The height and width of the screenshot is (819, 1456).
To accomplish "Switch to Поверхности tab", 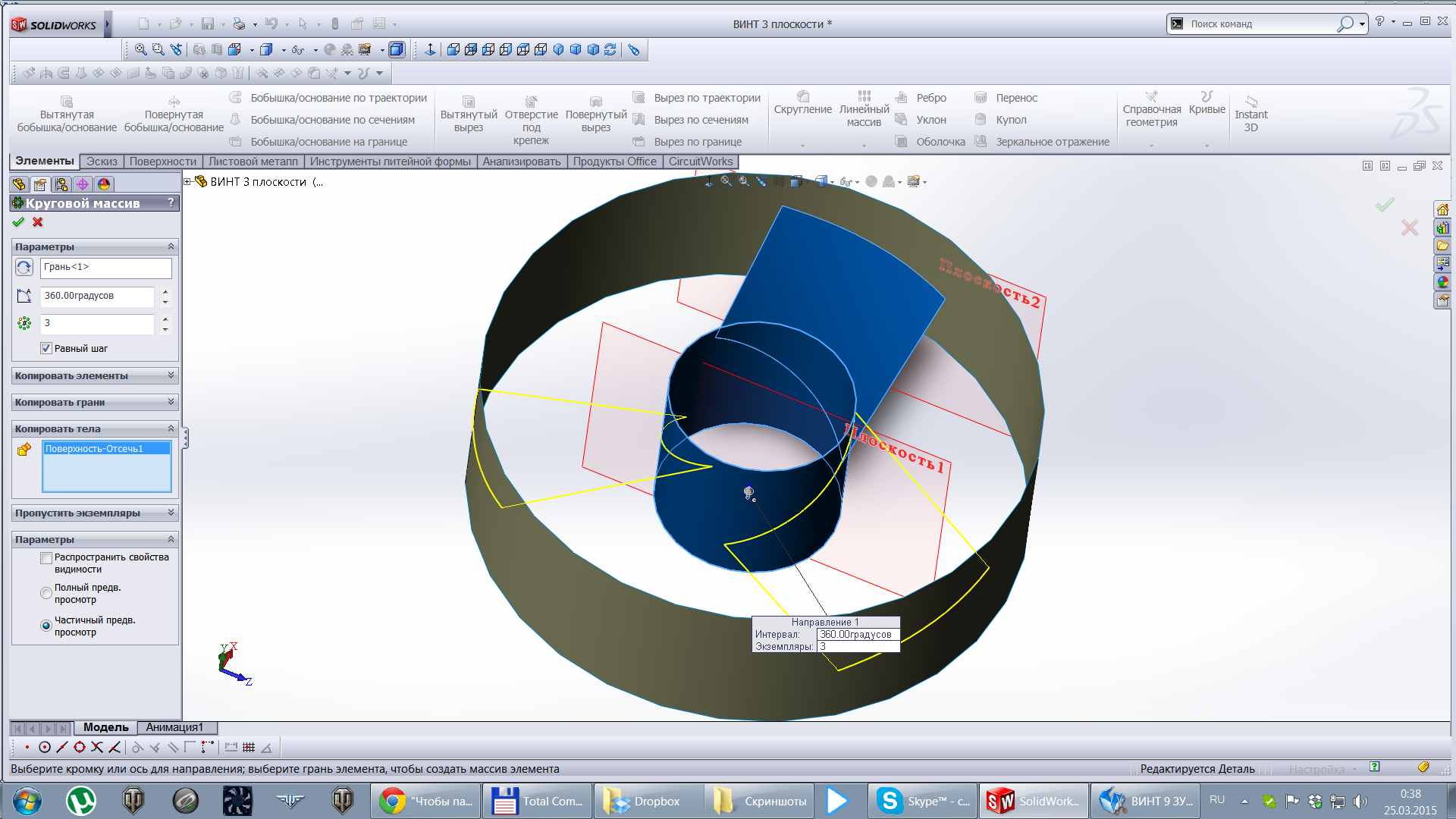I will (162, 162).
